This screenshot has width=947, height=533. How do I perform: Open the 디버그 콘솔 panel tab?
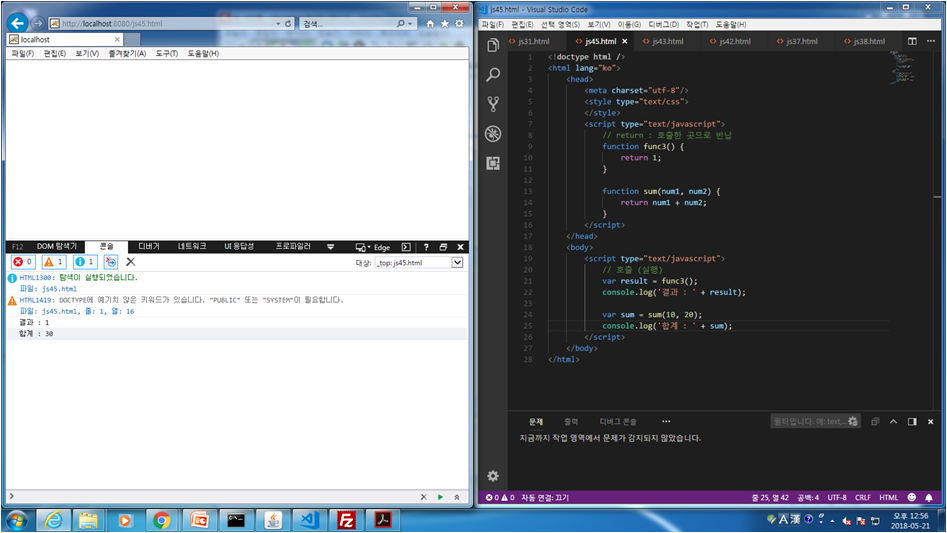point(618,421)
